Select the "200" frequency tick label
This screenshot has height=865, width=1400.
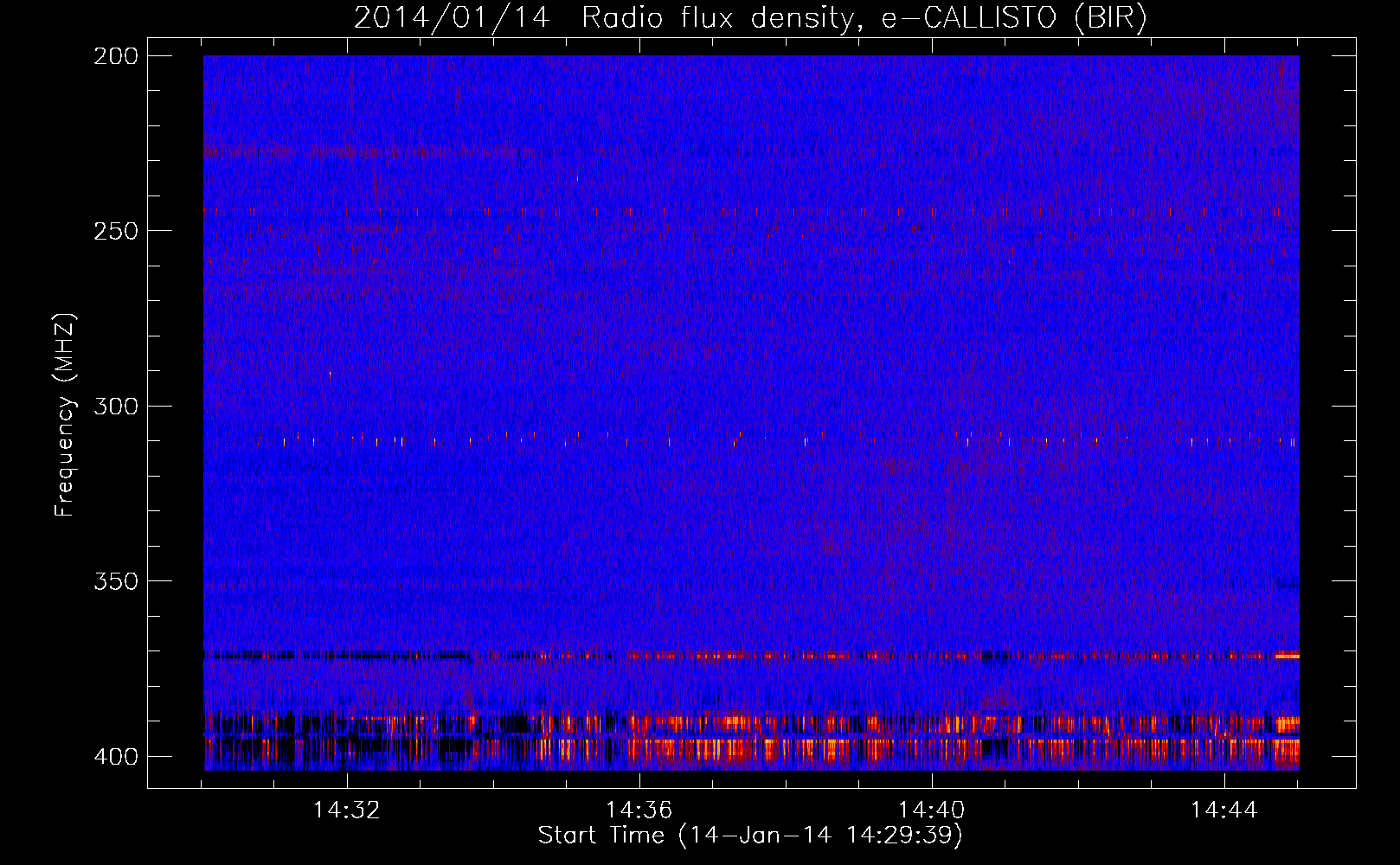coord(116,56)
